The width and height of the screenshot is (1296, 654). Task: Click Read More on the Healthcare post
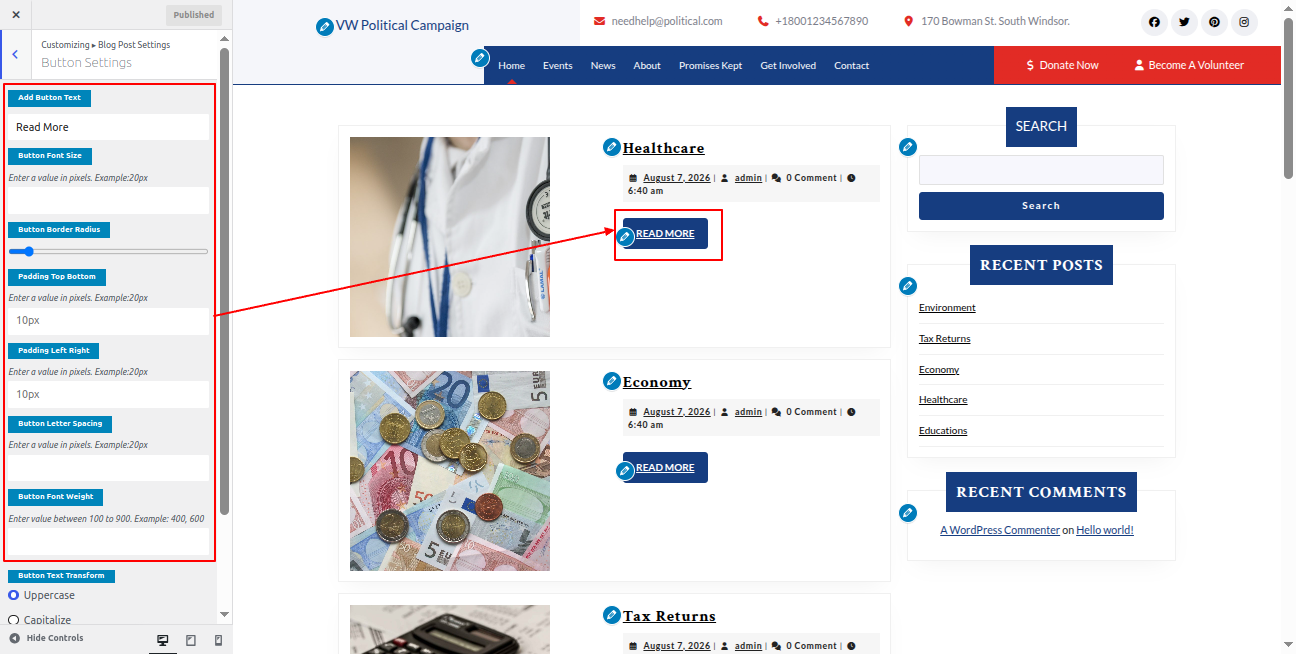coord(665,234)
